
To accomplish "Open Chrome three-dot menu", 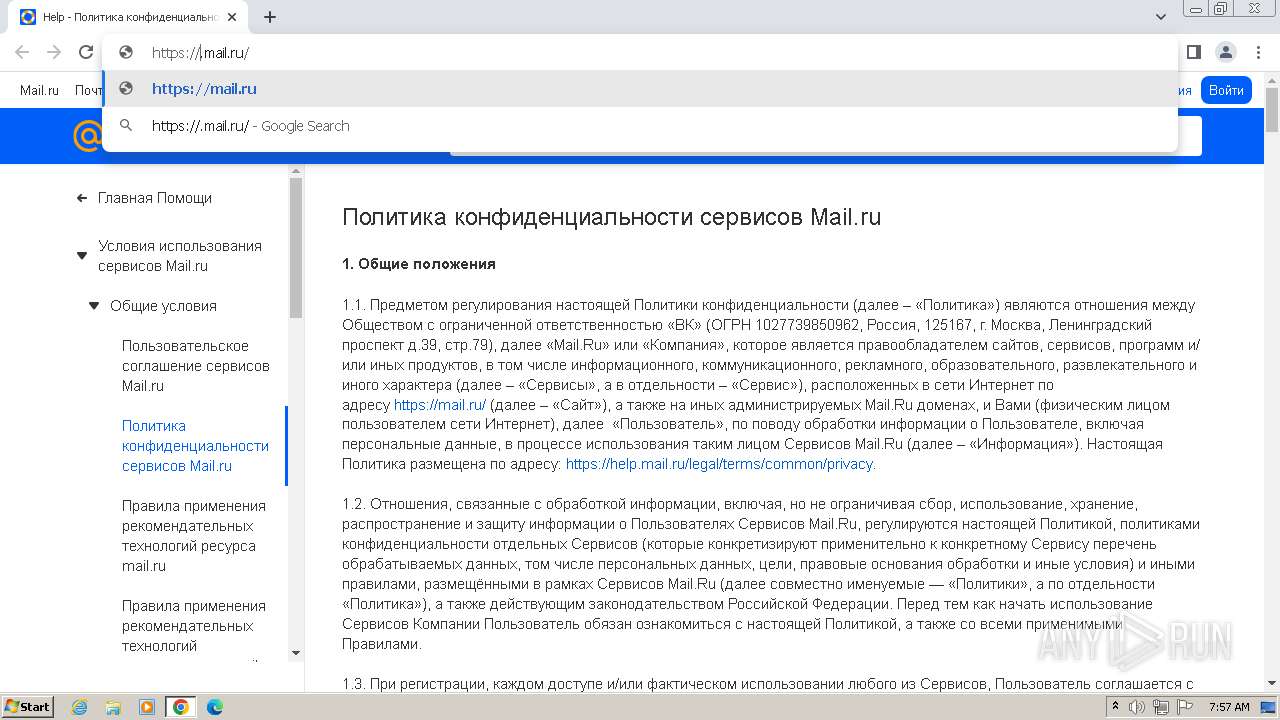I will pos(1258,52).
